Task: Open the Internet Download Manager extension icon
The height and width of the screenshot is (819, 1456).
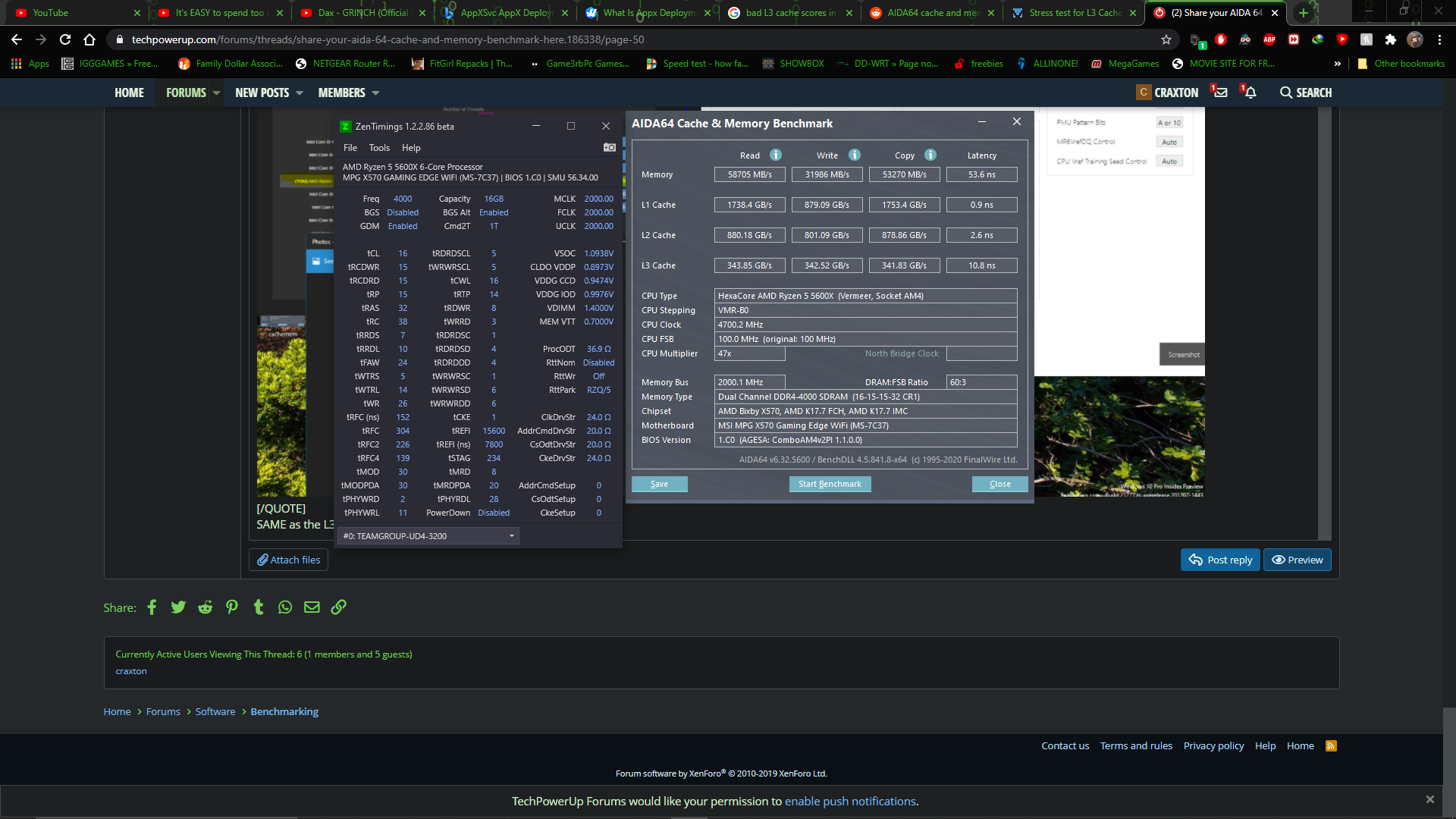Action: pyautogui.click(x=1318, y=39)
